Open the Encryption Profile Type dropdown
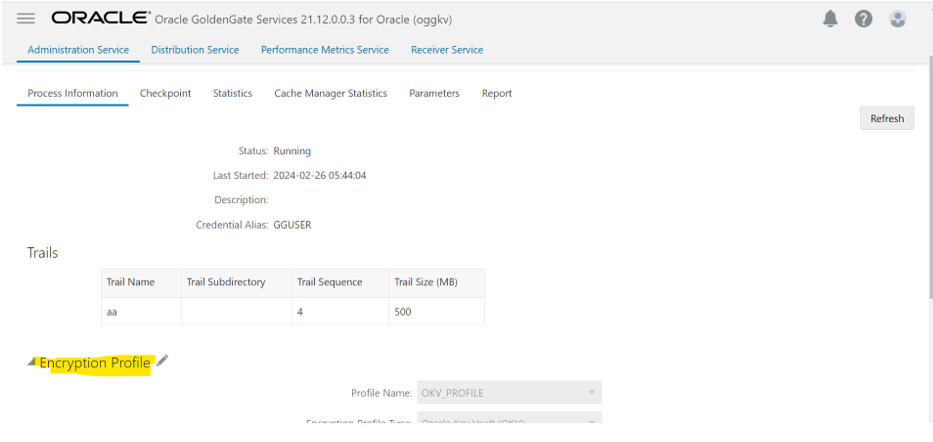Viewport: 933px width, 442px height. click(509, 418)
